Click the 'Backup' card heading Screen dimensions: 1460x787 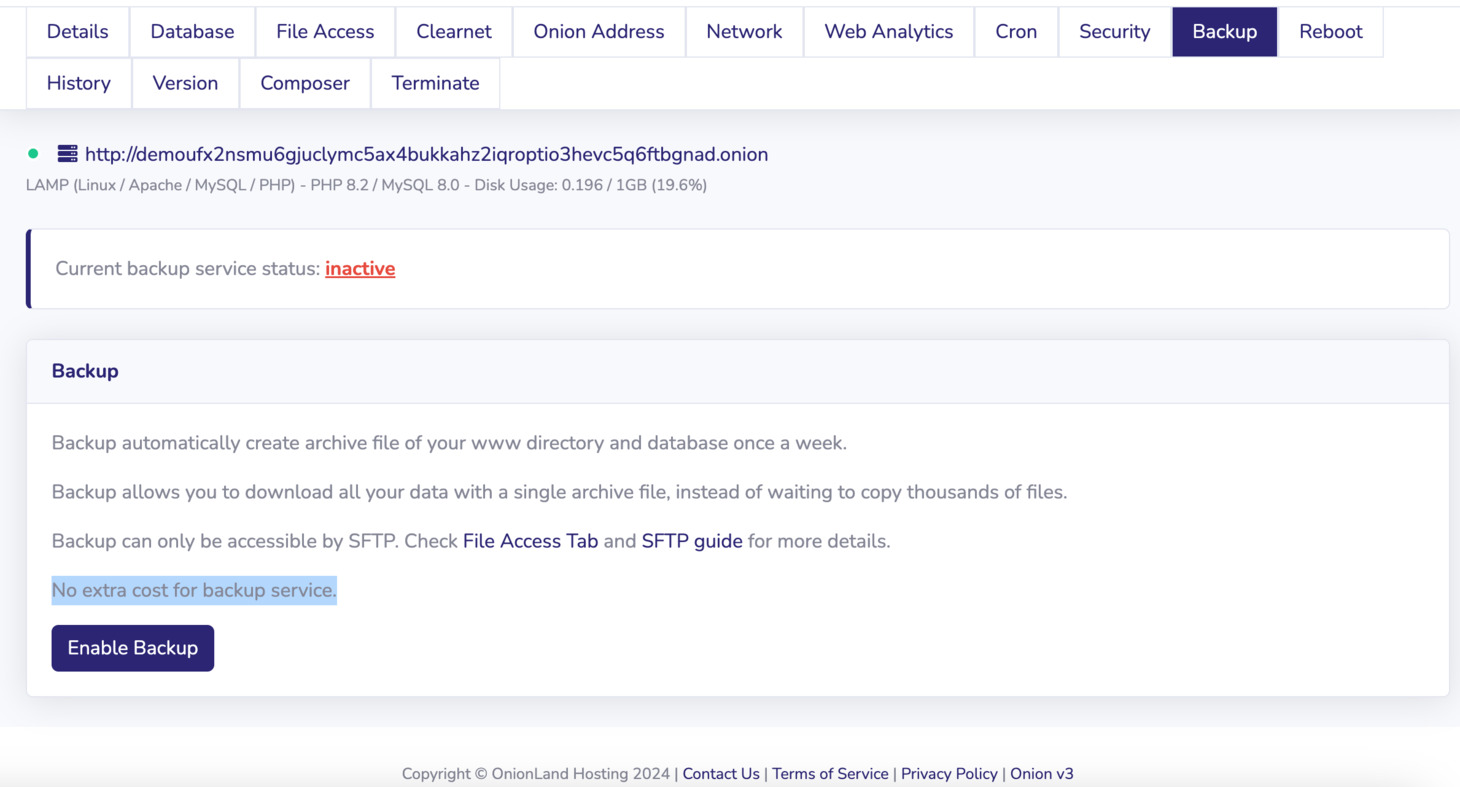[85, 371]
